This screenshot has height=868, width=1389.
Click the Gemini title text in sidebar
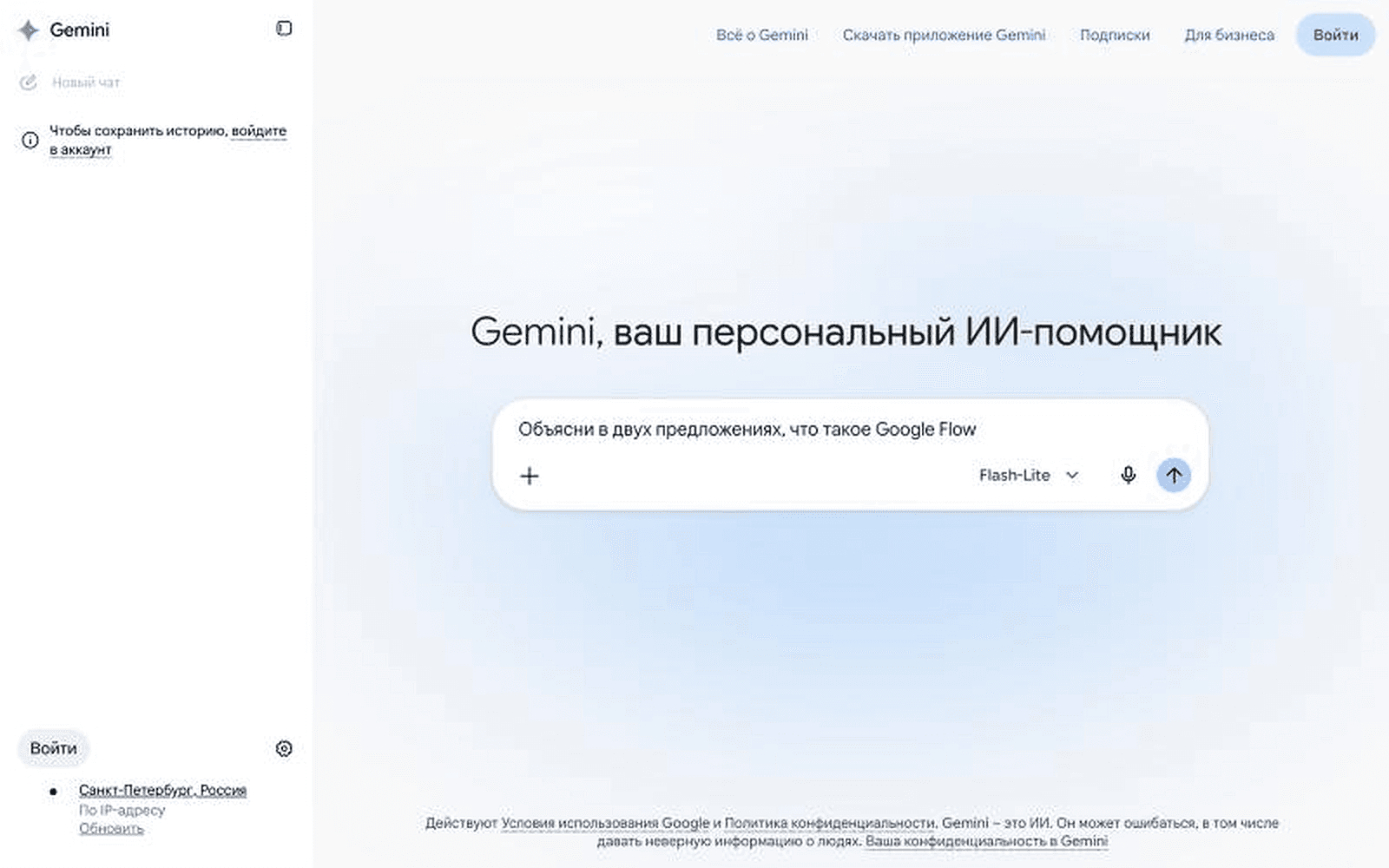click(x=80, y=30)
